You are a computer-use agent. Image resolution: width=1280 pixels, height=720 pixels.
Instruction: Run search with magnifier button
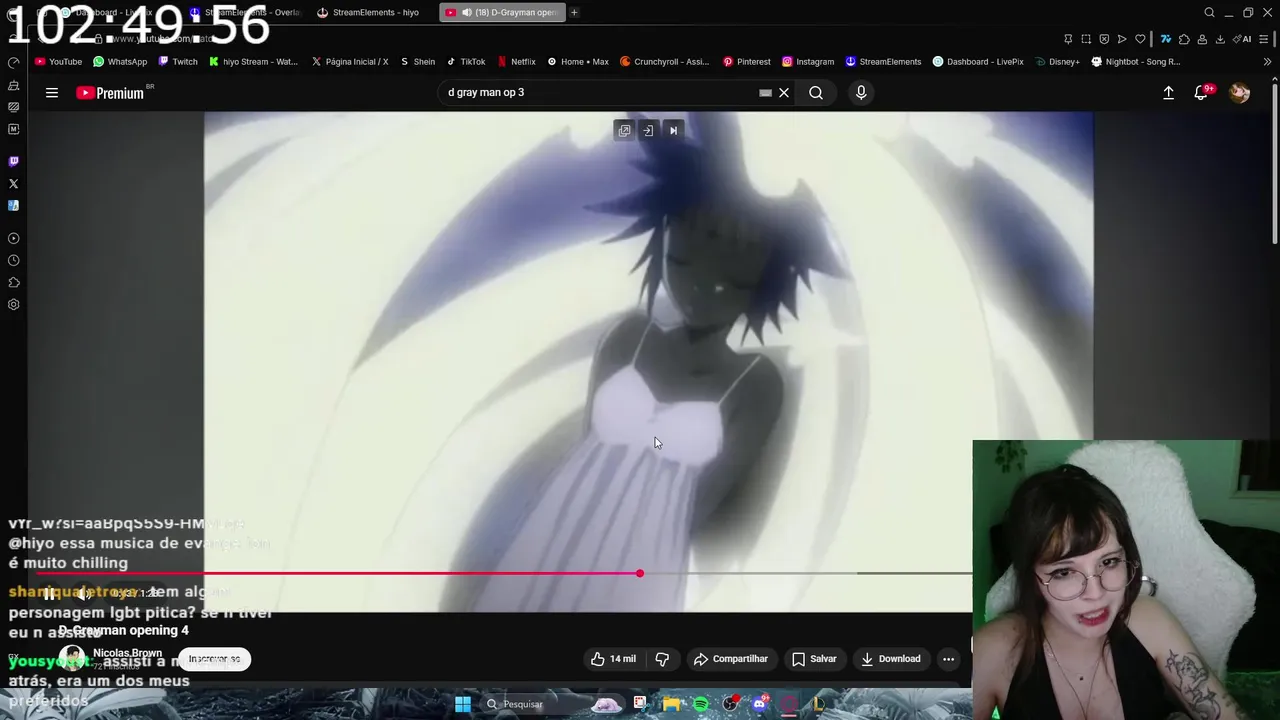(816, 93)
